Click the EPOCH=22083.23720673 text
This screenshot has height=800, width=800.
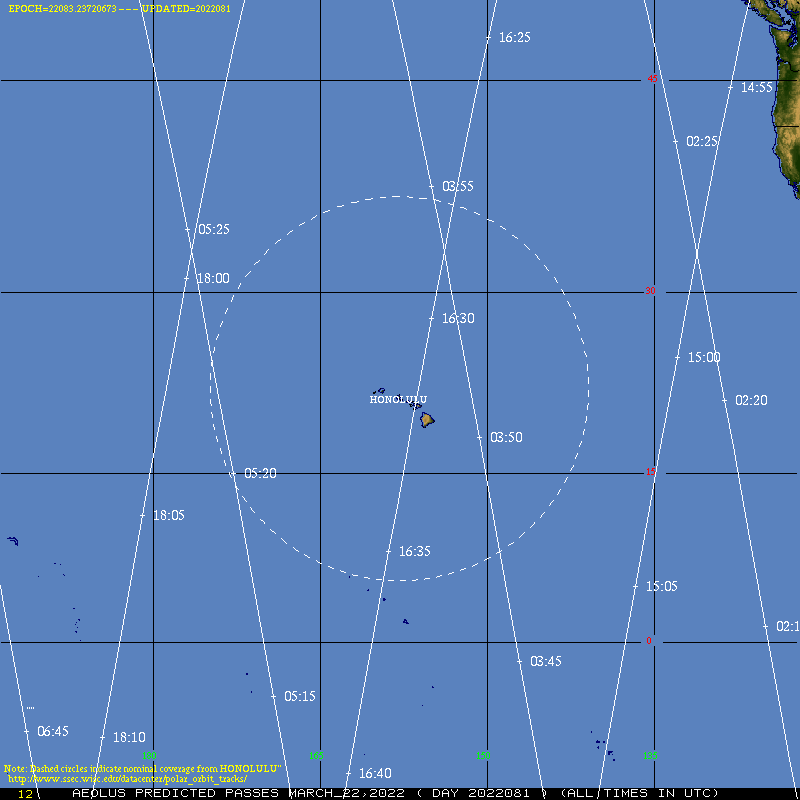click(x=62, y=9)
